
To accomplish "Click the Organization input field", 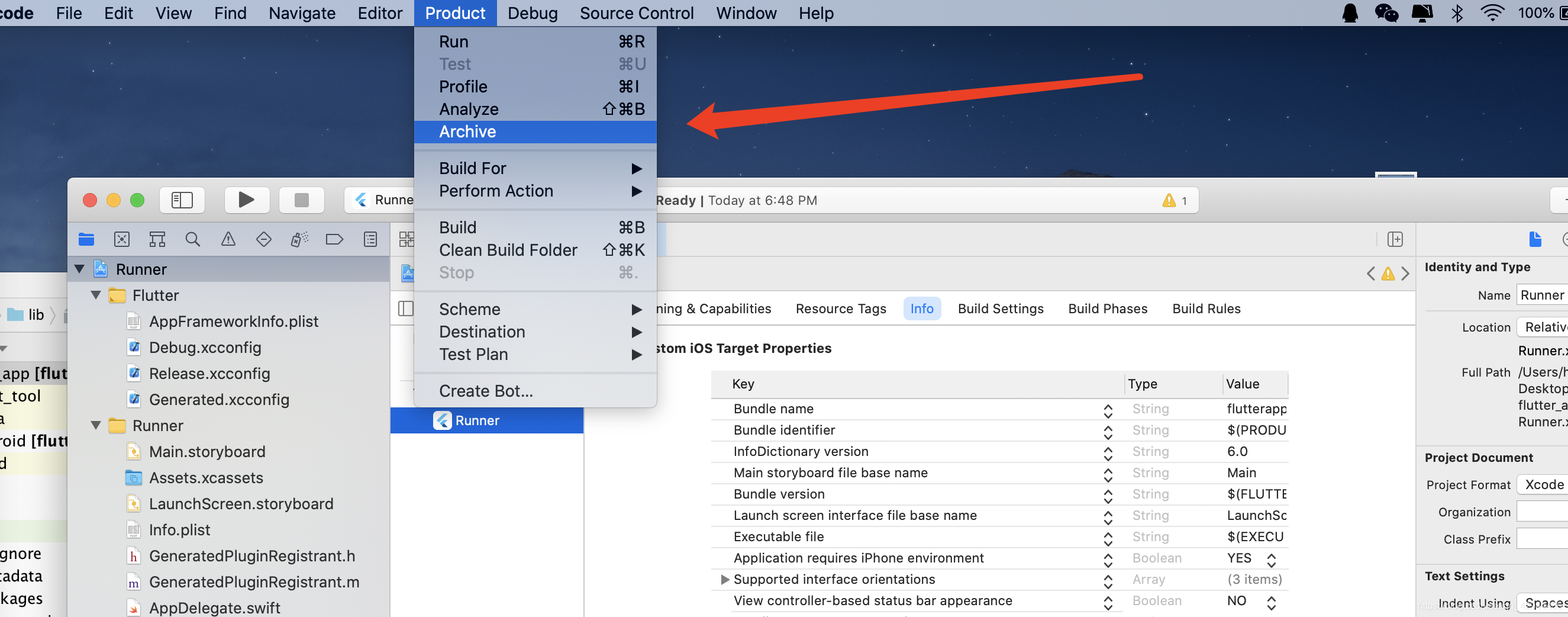I will pyautogui.click(x=1542, y=512).
